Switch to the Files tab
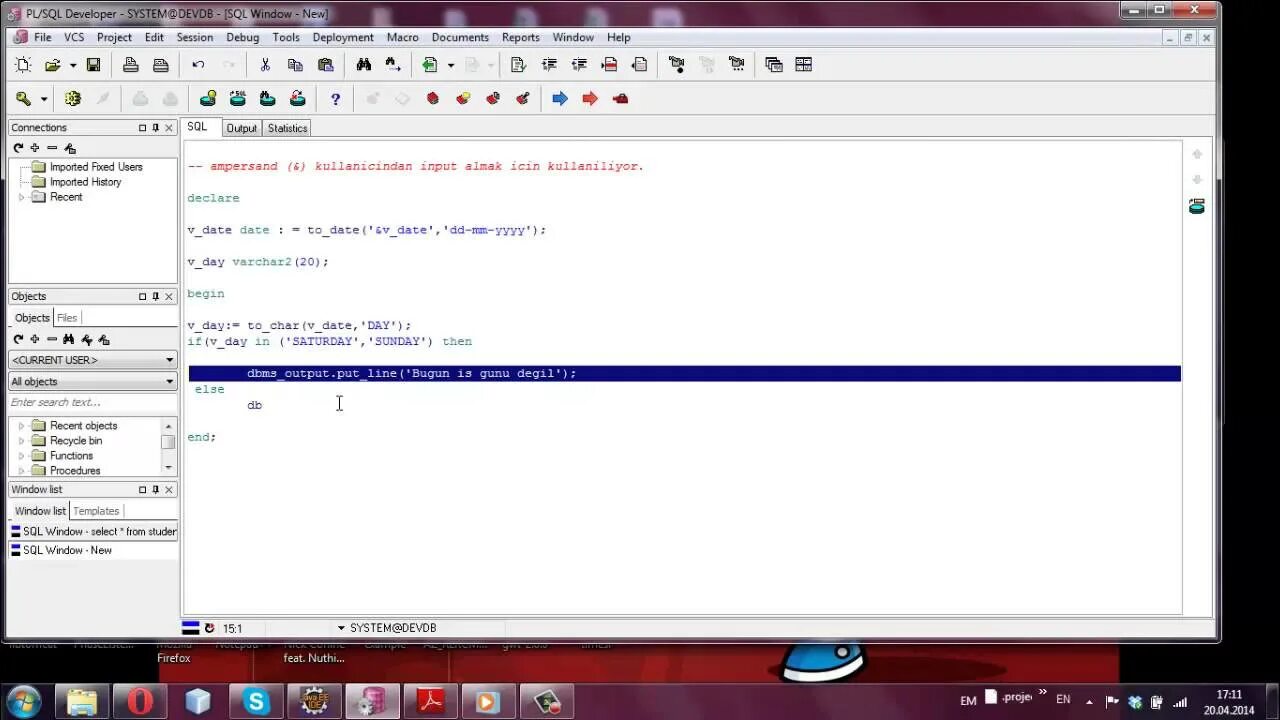 pyautogui.click(x=67, y=318)
